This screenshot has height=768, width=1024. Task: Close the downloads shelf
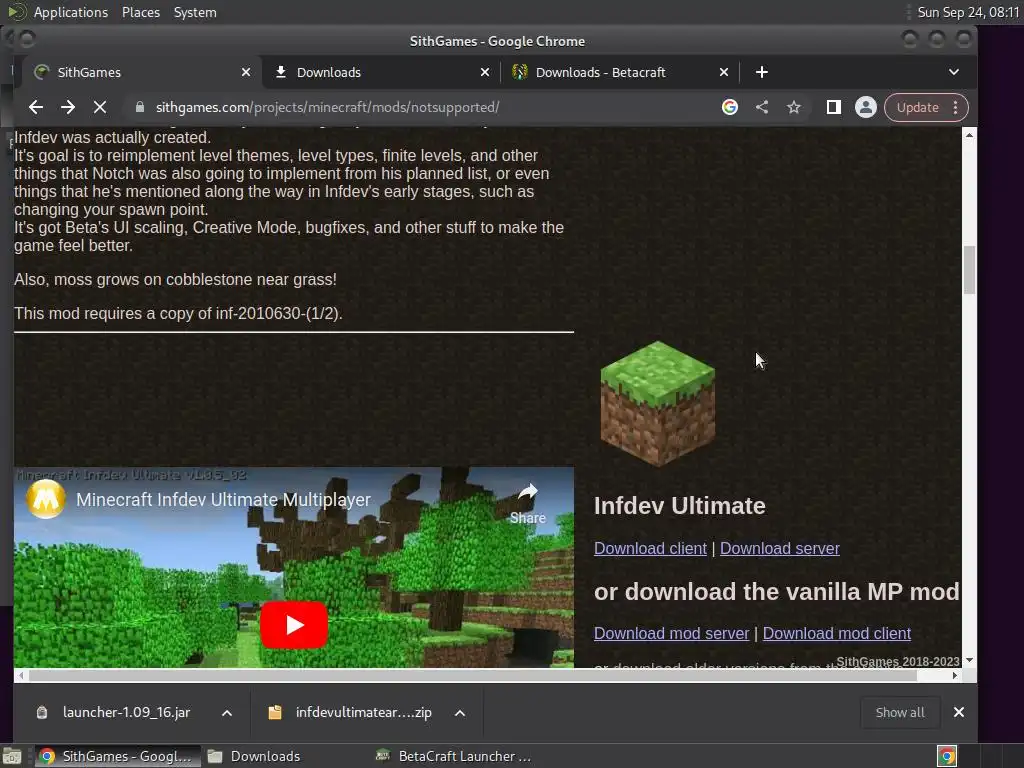(958, 712)
